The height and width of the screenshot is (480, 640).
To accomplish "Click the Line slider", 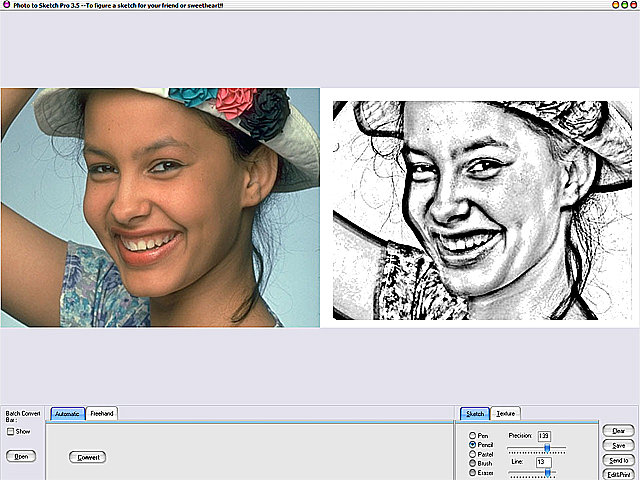I will pyautogui.click(x=546, y=472).
